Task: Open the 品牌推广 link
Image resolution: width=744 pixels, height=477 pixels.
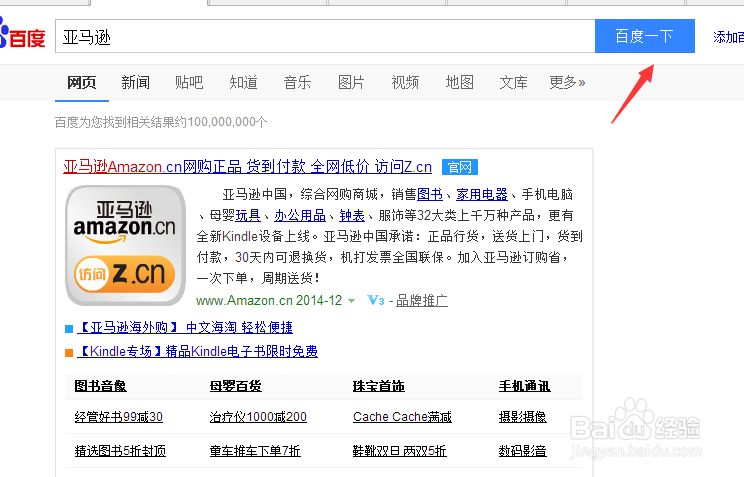Action: pos(422,301)
